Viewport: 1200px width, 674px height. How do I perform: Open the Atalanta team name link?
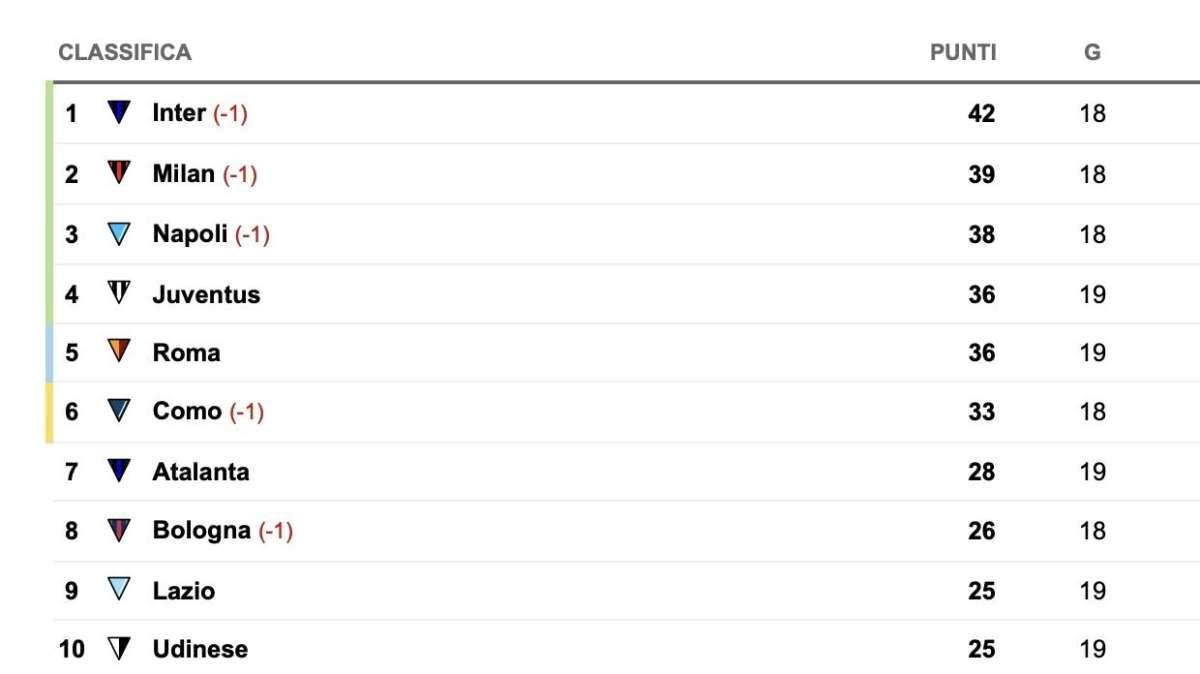[x=201, y=471]
